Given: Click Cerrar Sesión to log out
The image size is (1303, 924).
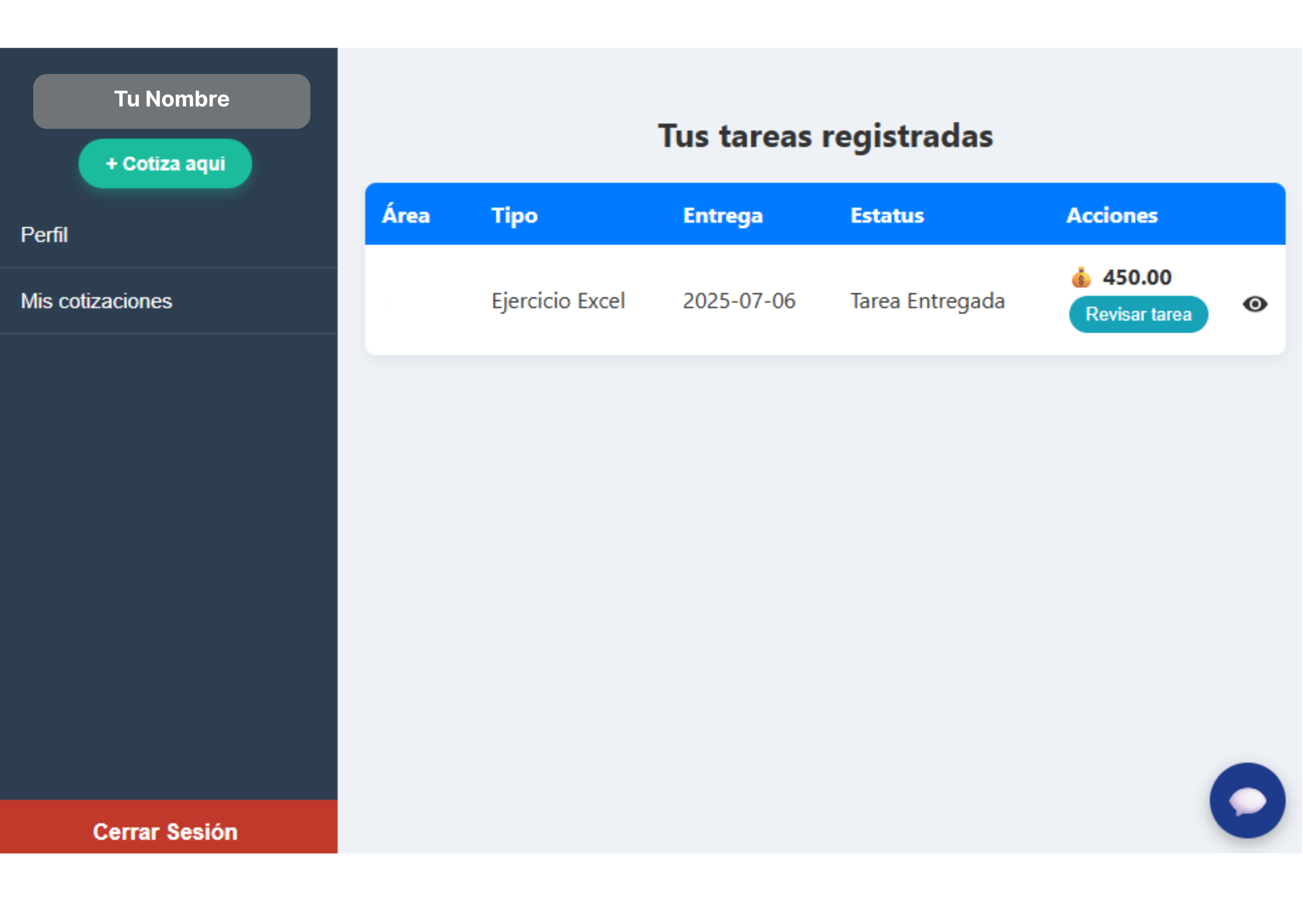Looking at the screenshot, I should 166,831.
